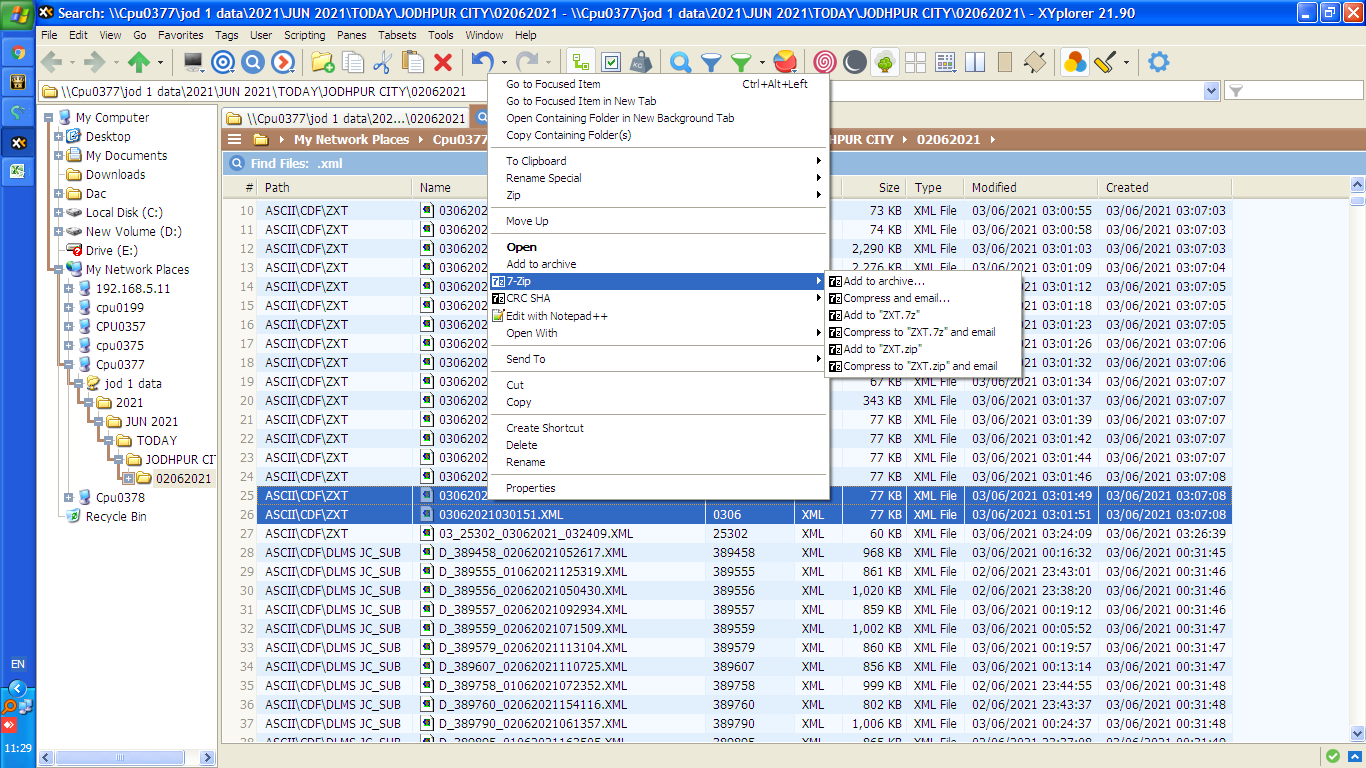Open the dropdown arrow beside Up

pyautogui.click(x=160, y=63)
